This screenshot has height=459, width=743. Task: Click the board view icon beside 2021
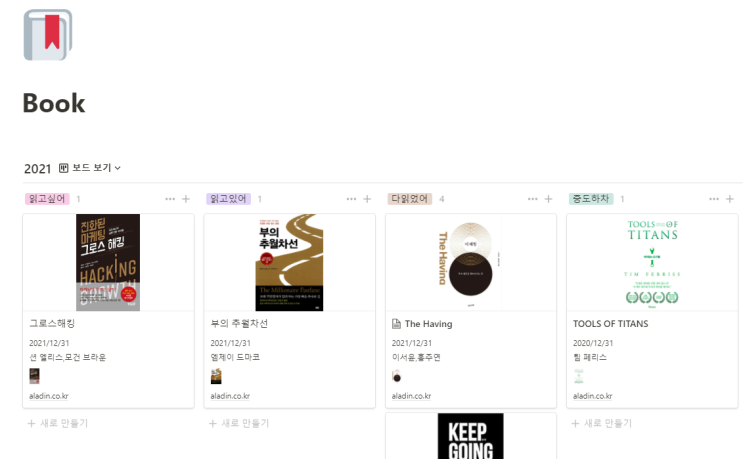pos(63,168)
